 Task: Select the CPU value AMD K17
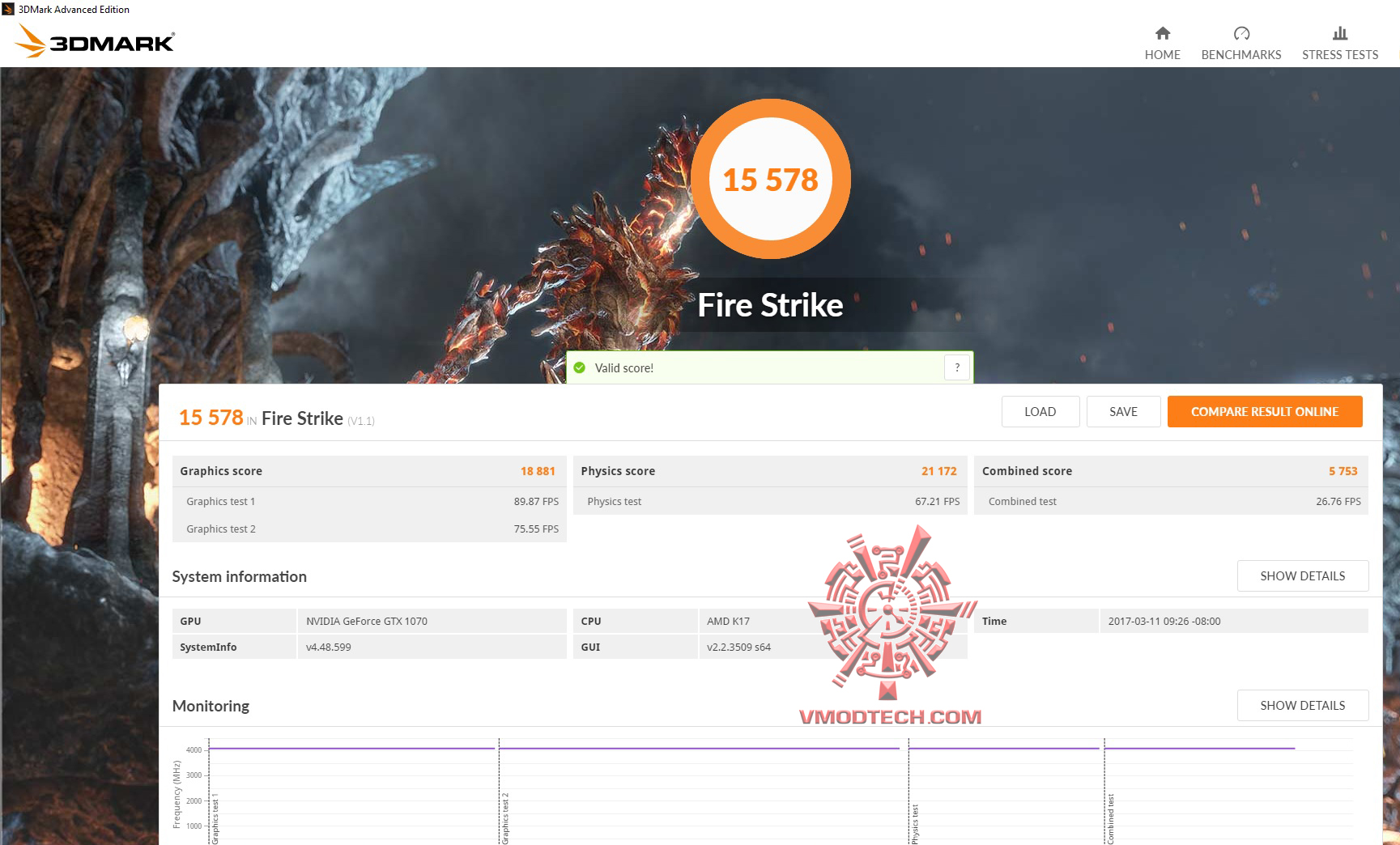[x=728, y=621]
